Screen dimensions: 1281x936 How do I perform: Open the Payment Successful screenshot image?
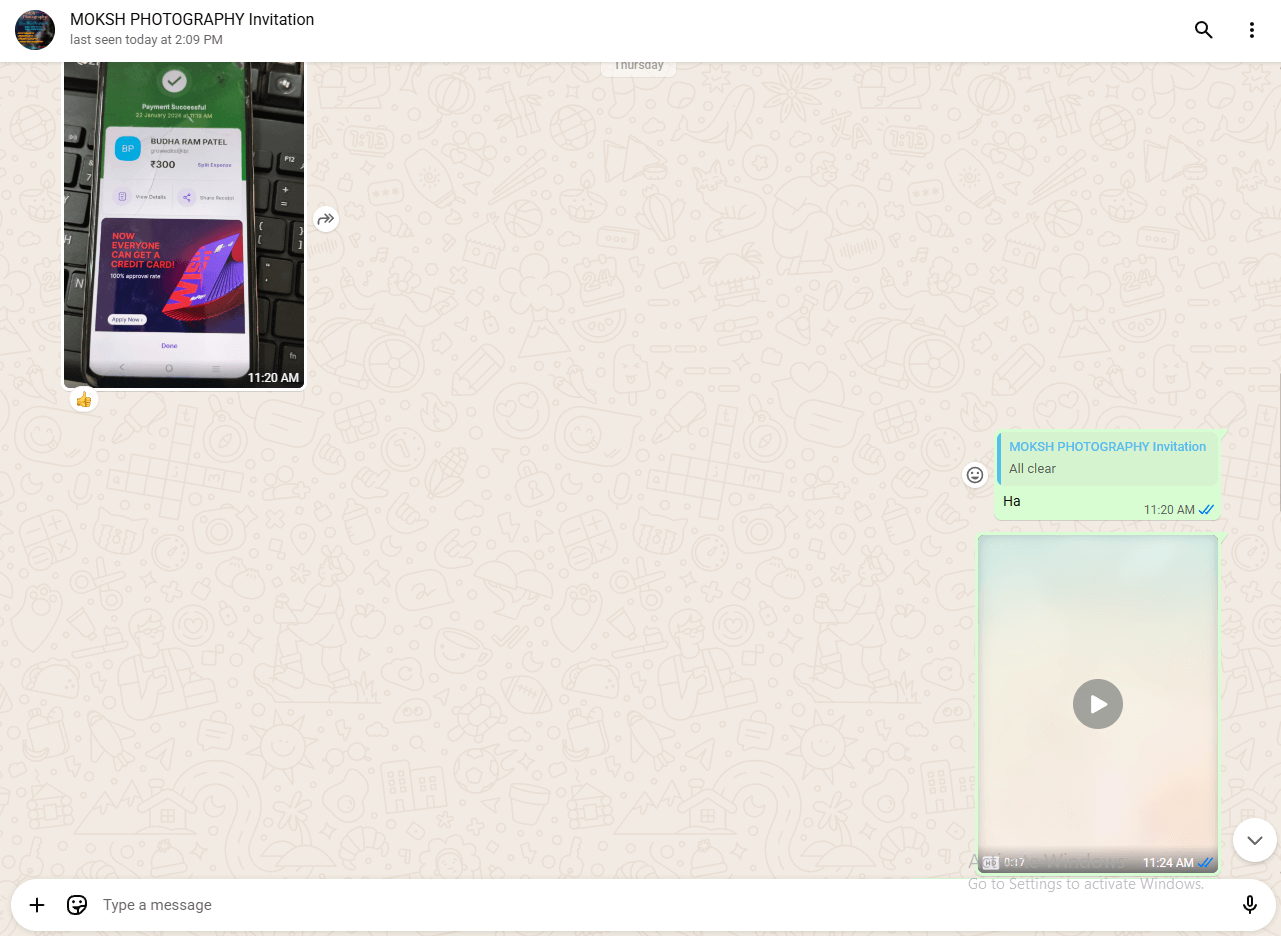(184, 220)
